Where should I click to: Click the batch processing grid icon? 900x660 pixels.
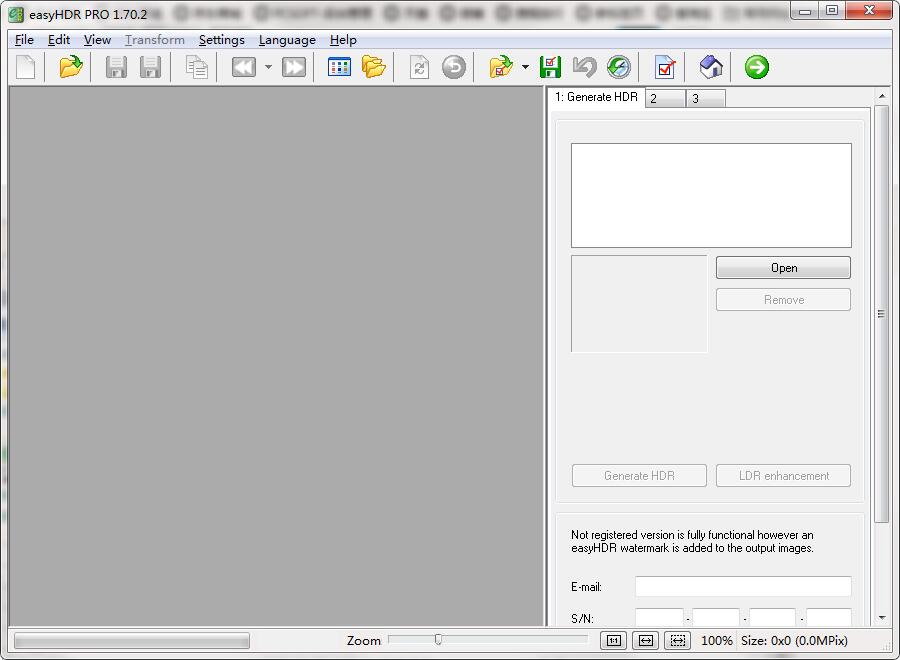click(340, 67)
